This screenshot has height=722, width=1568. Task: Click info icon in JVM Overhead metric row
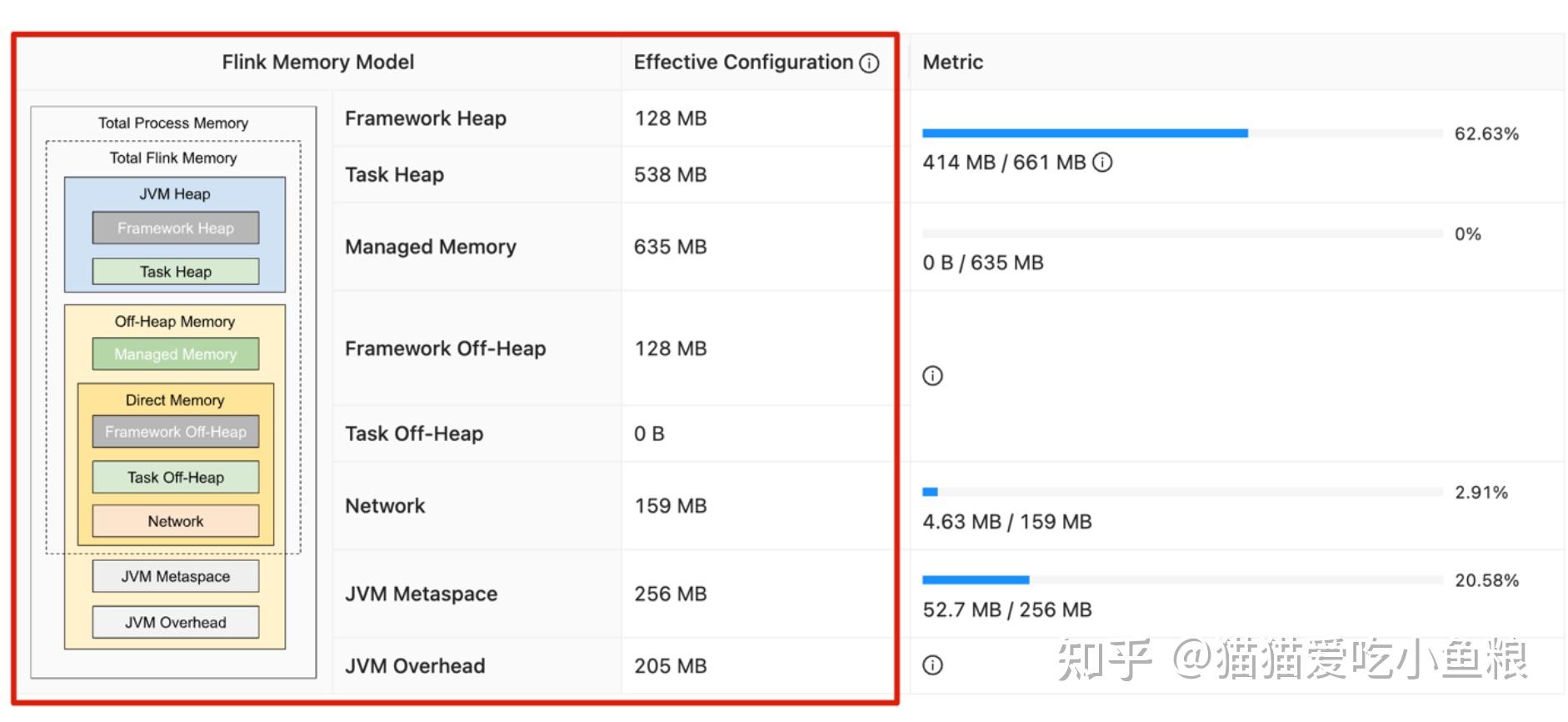(932, 665)
